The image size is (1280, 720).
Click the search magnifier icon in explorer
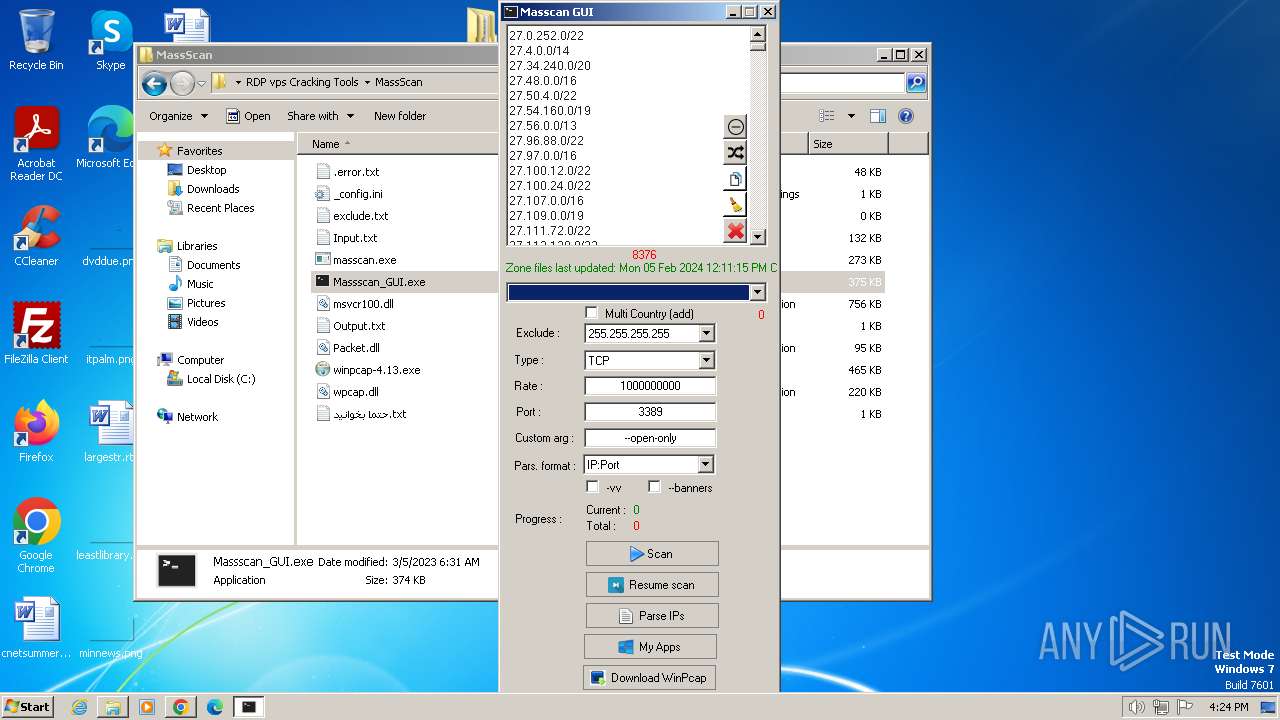click(x=915, y=83)
